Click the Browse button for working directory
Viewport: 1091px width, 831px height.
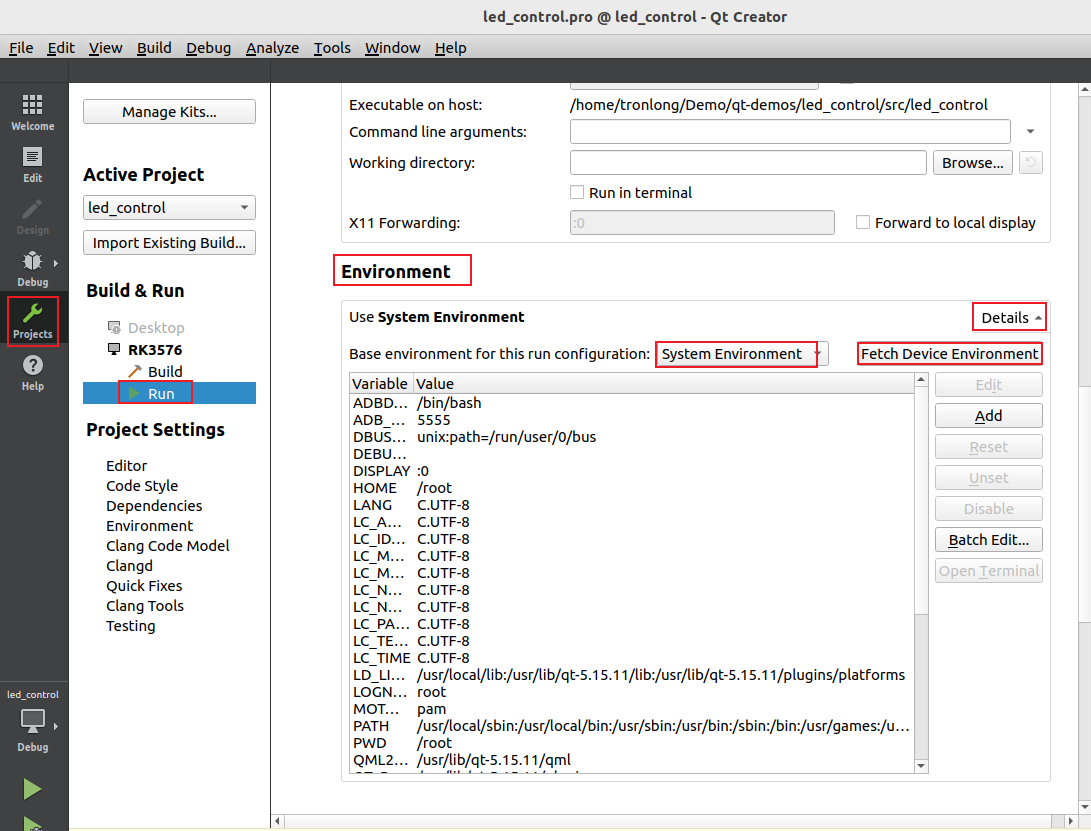972,163
